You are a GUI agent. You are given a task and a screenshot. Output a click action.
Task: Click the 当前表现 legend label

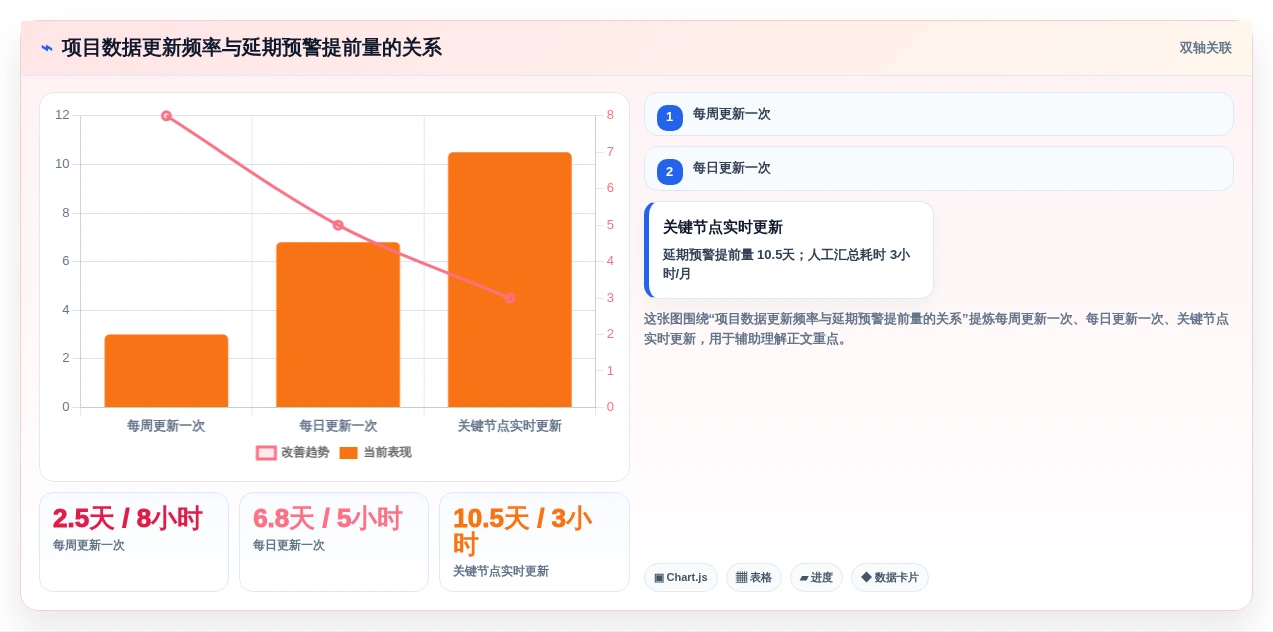point(387,453)
